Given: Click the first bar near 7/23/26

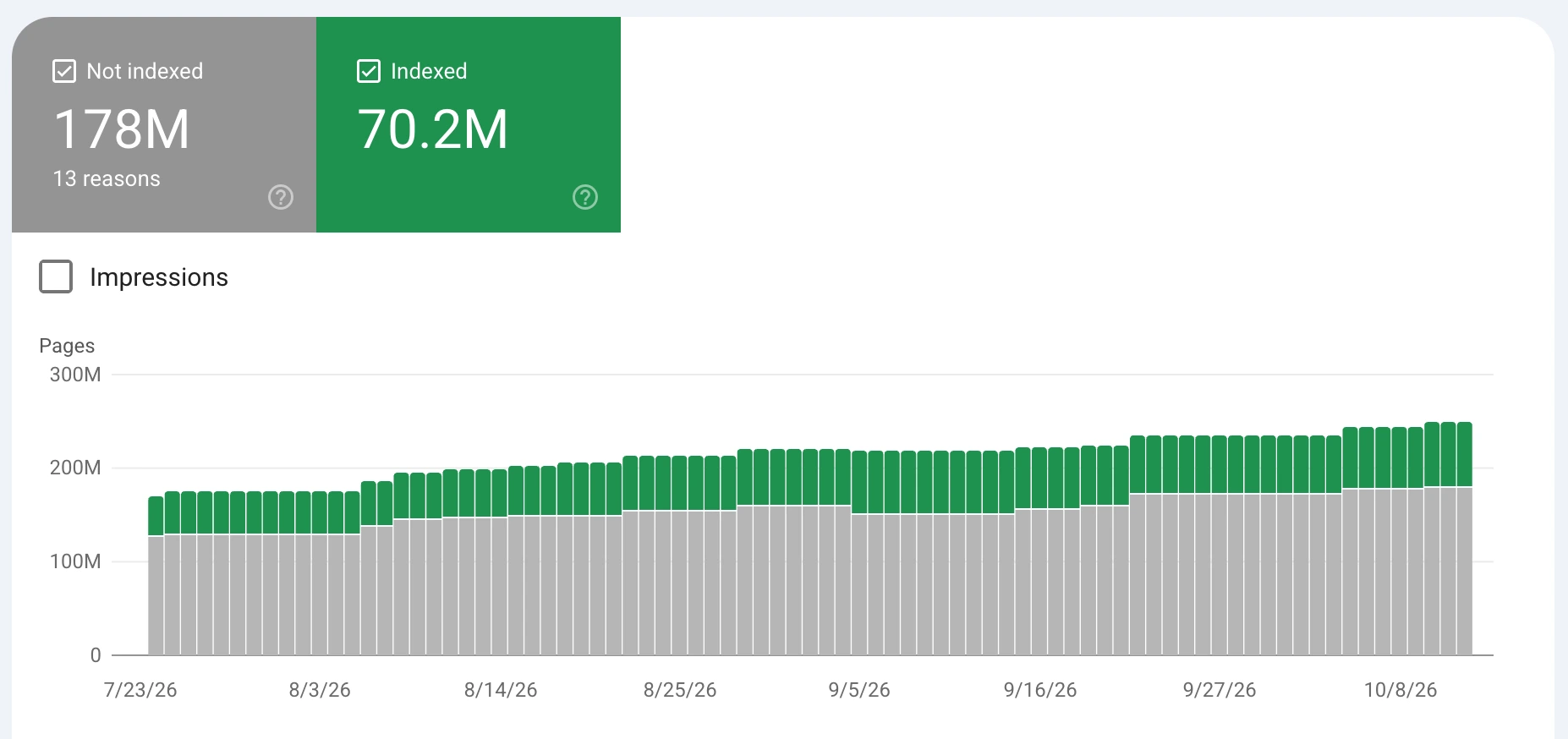Looking at the screenshot, I should tap(156, 576).
